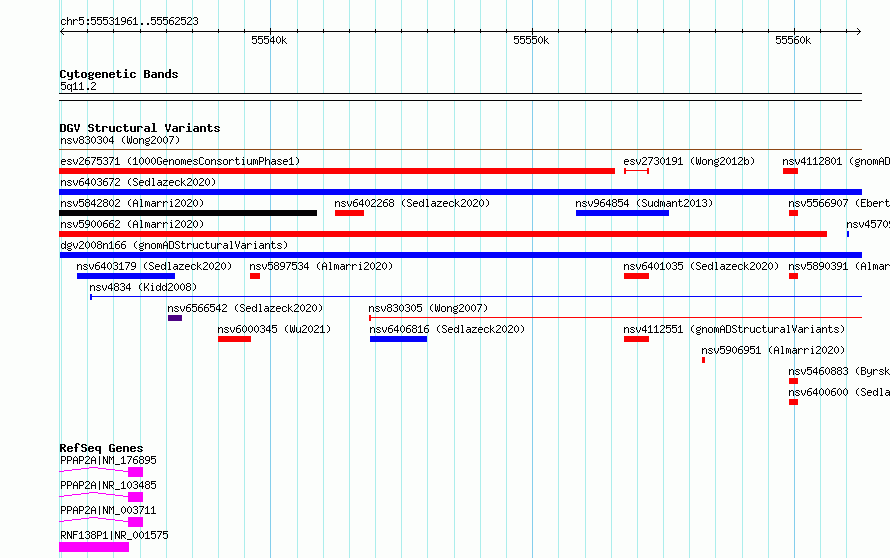Image resolution: width=890 pixels, height=558 pixels.
Task: Open the PPAP2A NM_176895 gene exon
Action: [x=136, y=472]
